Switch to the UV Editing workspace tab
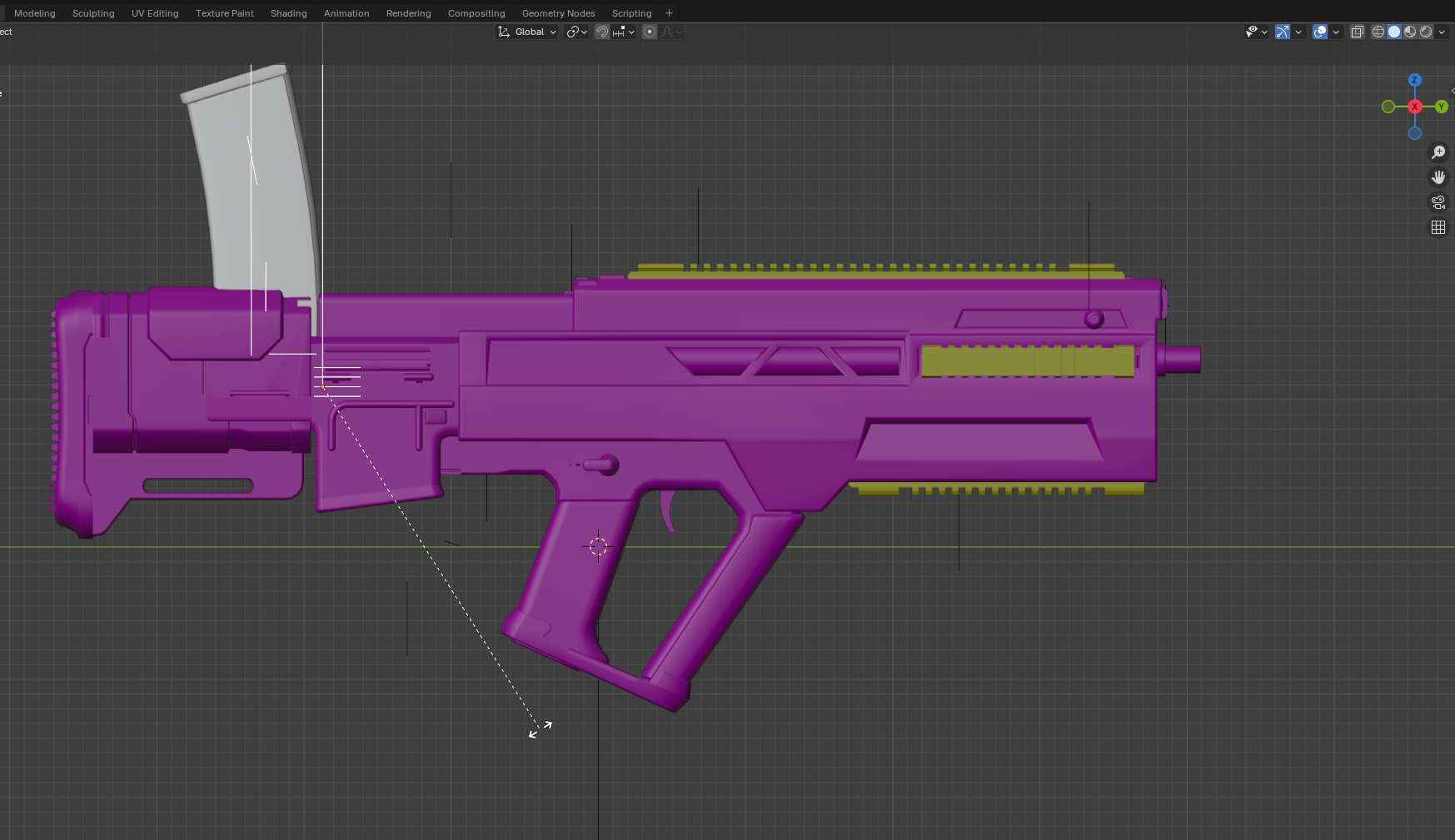 point(155,13)
